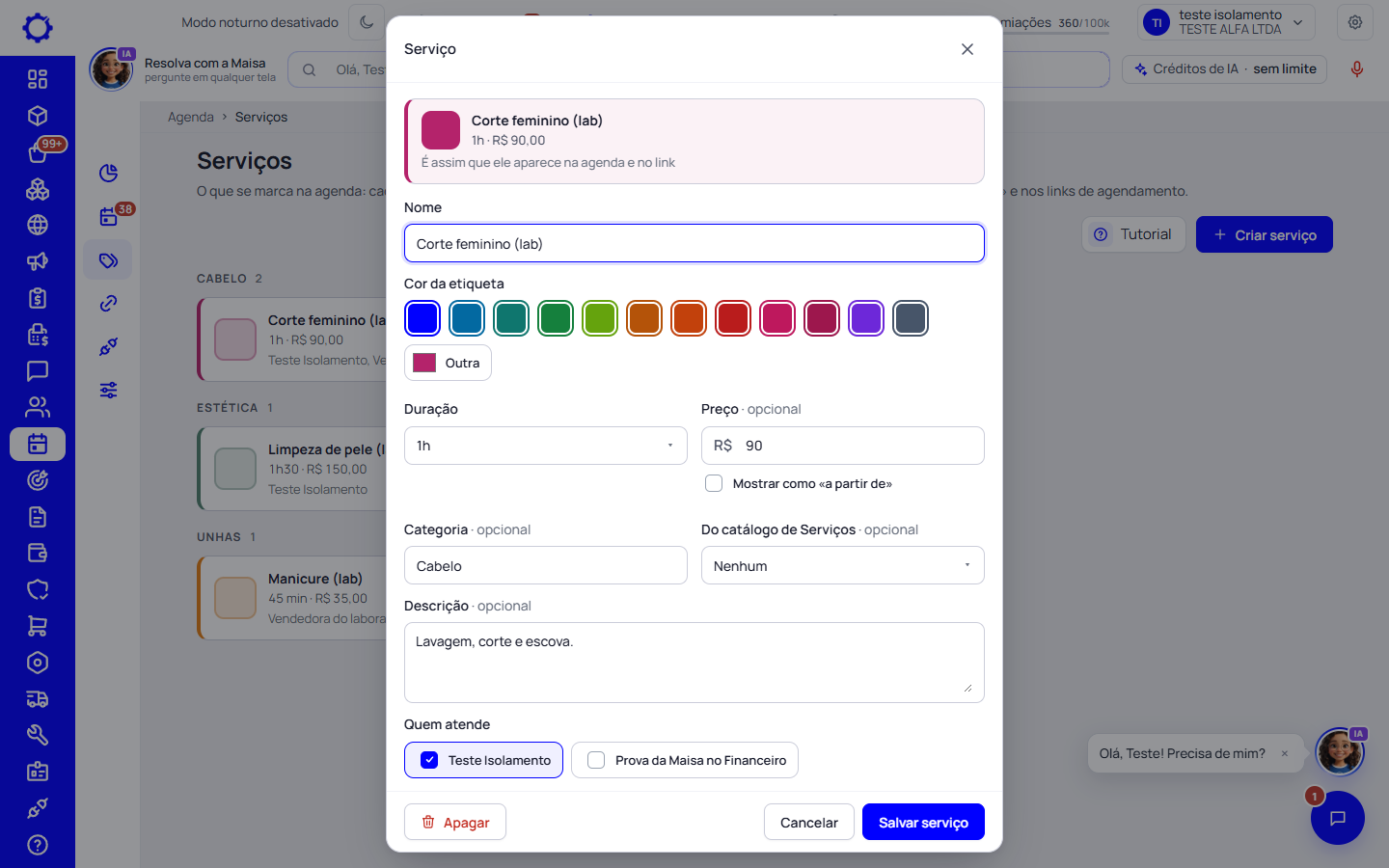Image resolution: width=1389 pixels, height=868 pixels.
Task: Click the Salvar serviço button
Action: point(923,822)
